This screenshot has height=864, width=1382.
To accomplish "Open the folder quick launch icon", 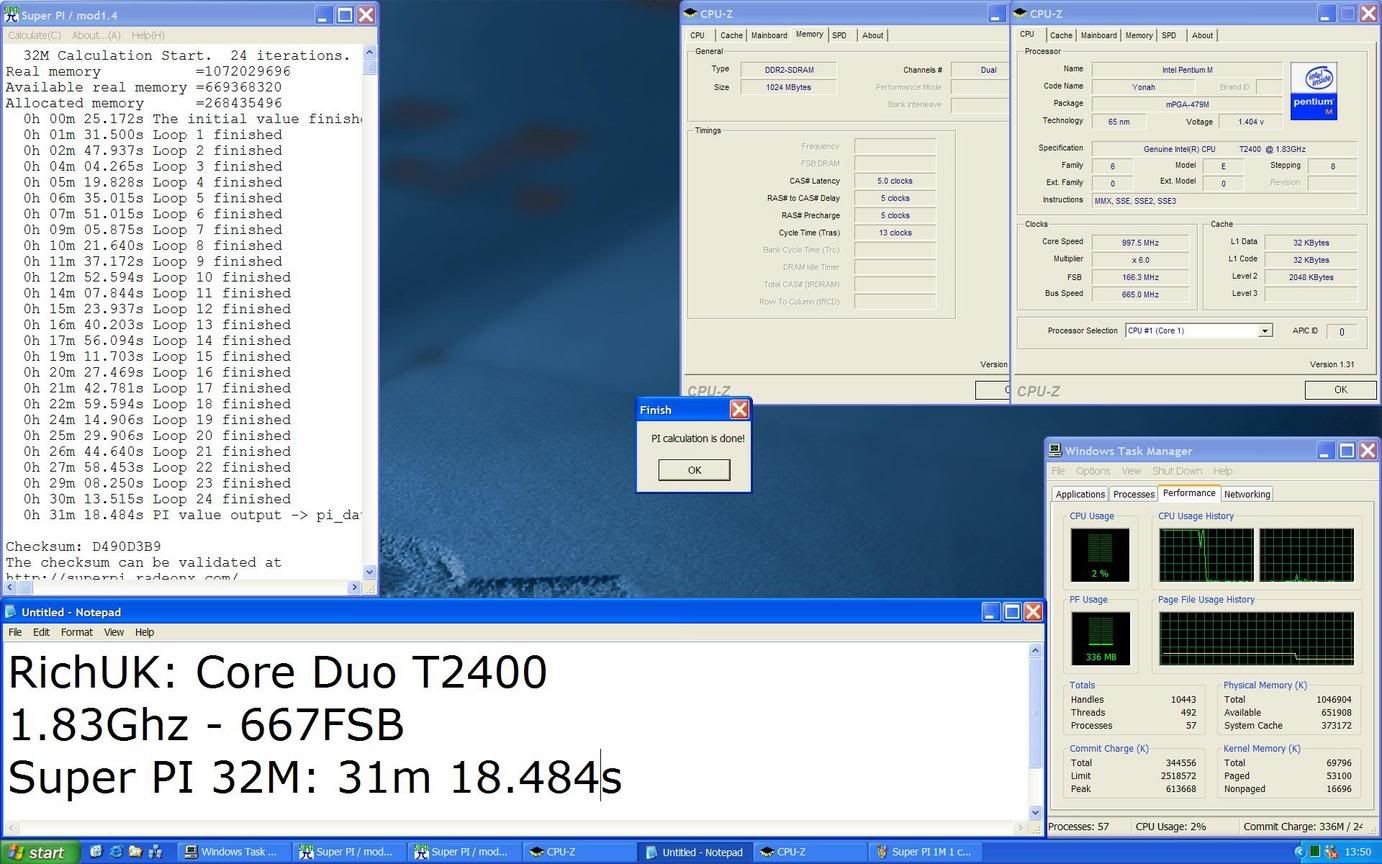I will click(x=136, y=852).
